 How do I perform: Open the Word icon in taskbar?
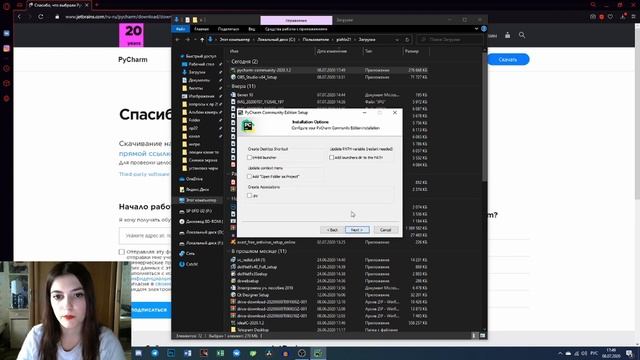(x=188, y=353)
